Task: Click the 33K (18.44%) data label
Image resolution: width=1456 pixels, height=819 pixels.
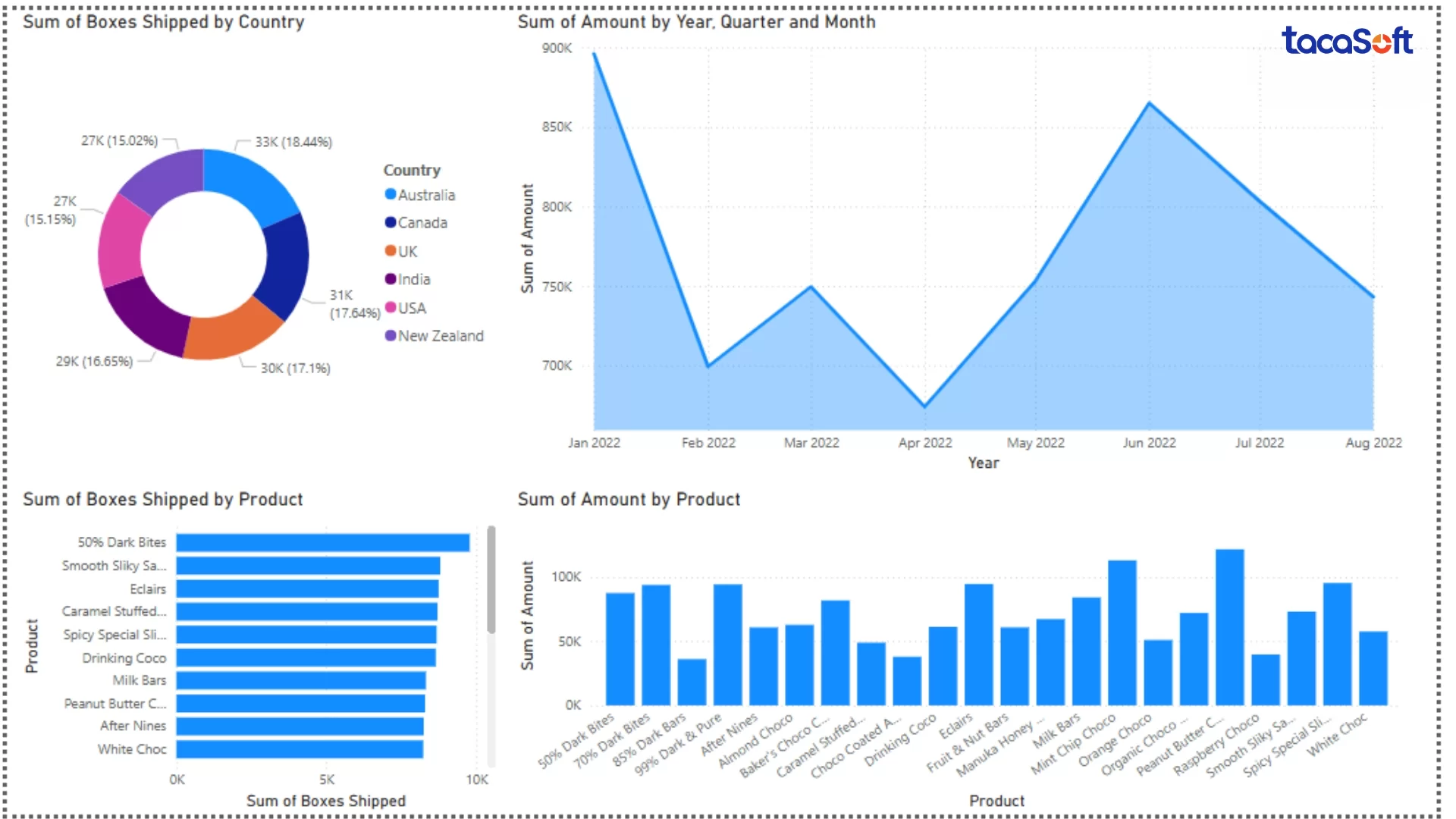Action: (x=293, y=143)
